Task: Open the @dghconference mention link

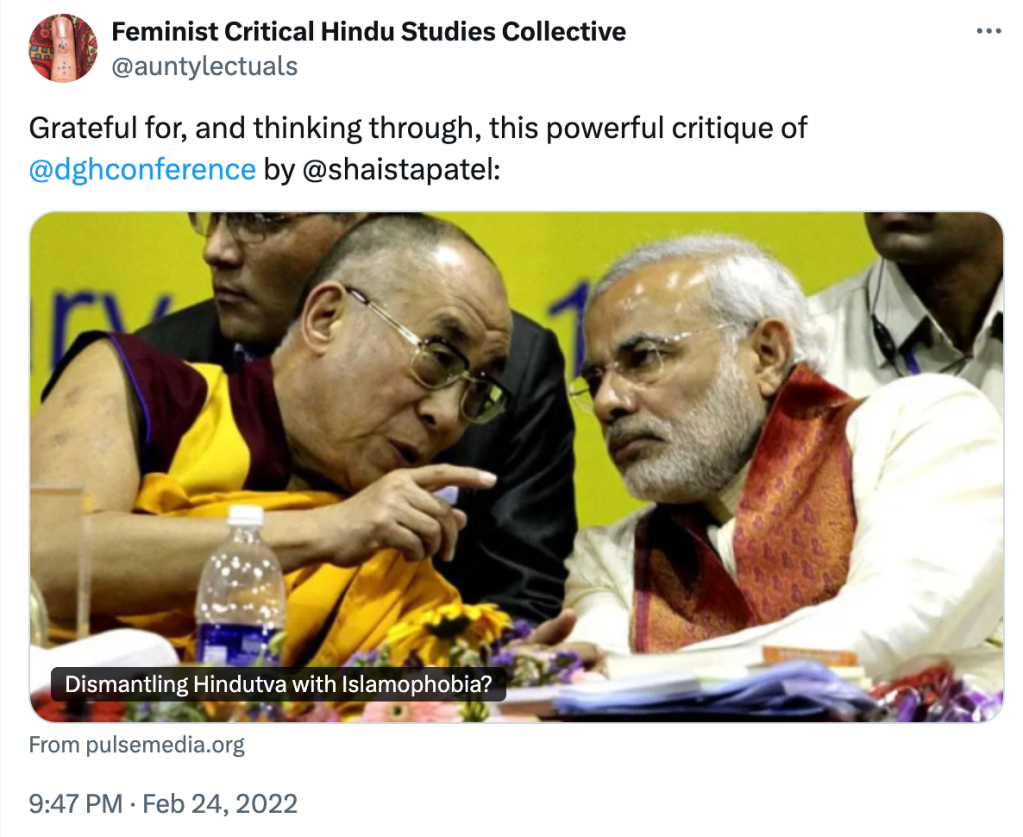Action: pos(142,169)
